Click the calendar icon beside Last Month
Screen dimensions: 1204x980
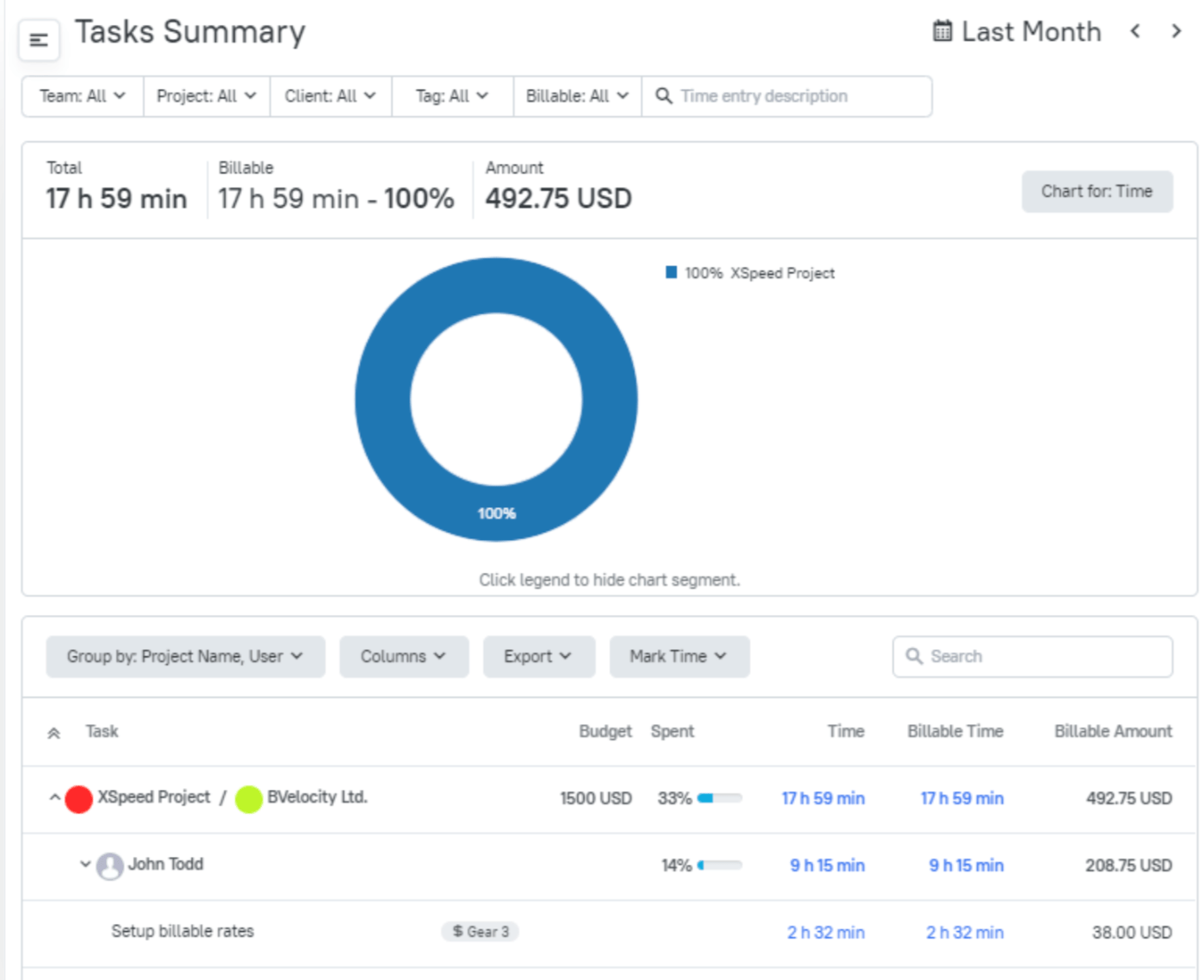942,32
